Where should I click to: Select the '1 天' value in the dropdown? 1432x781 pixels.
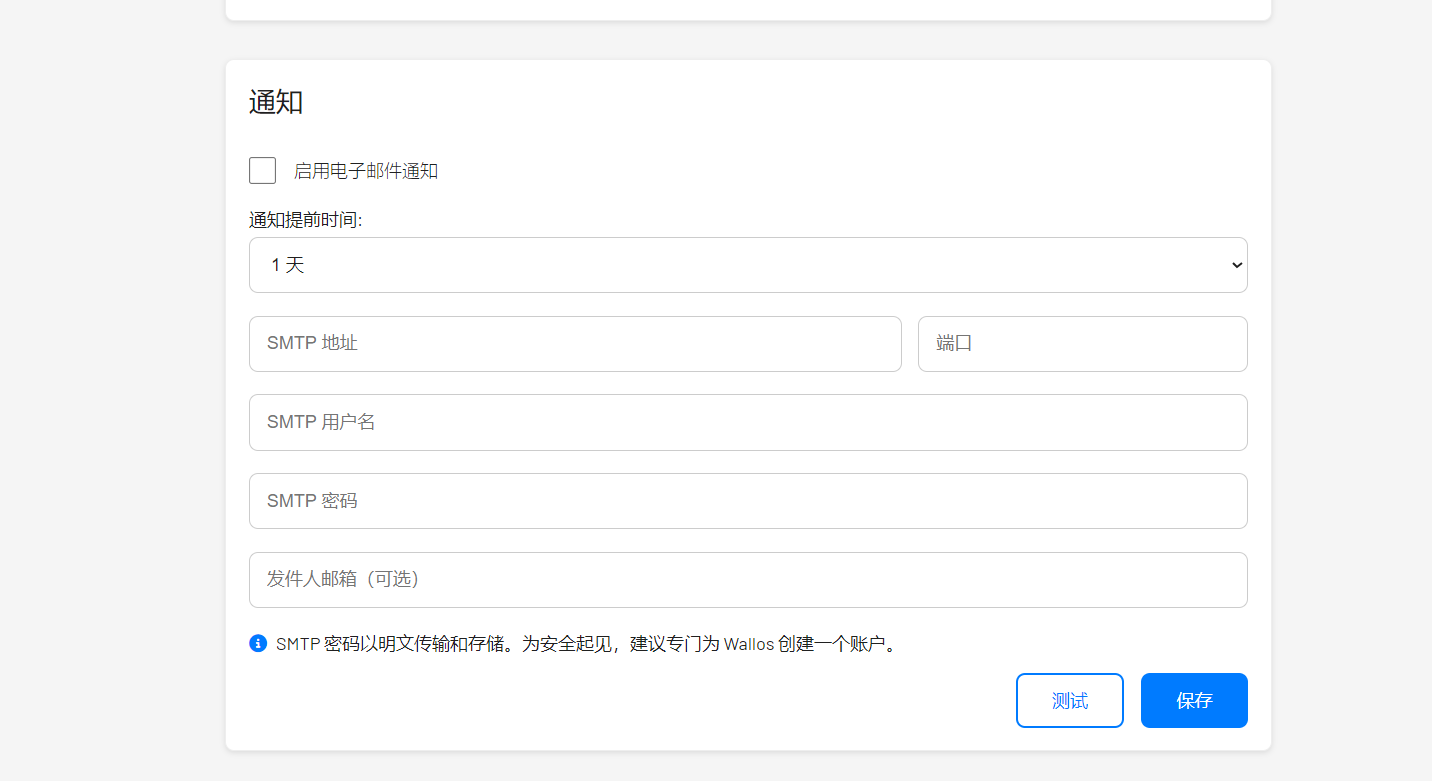287,265
